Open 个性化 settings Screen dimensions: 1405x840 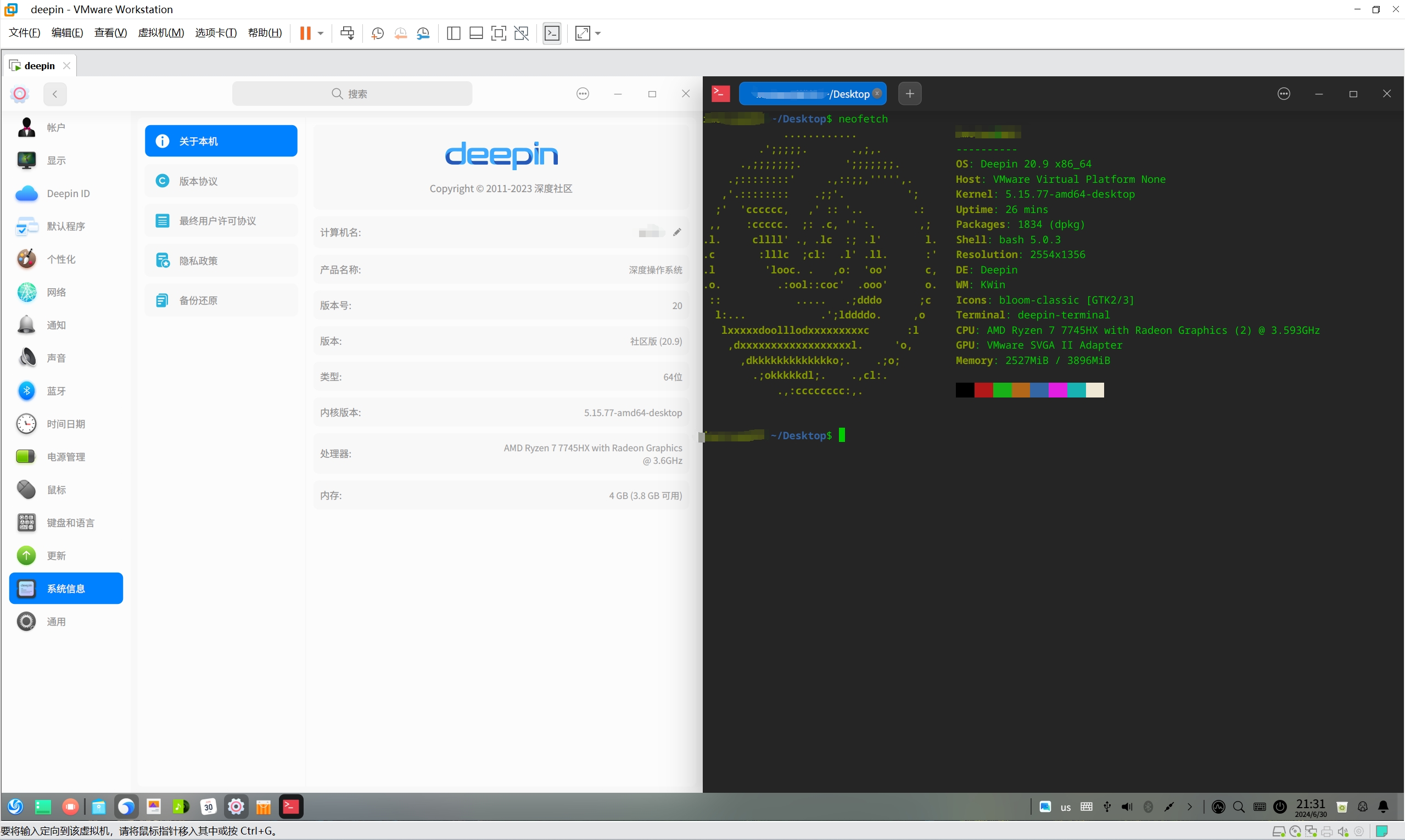click(66, 259)
